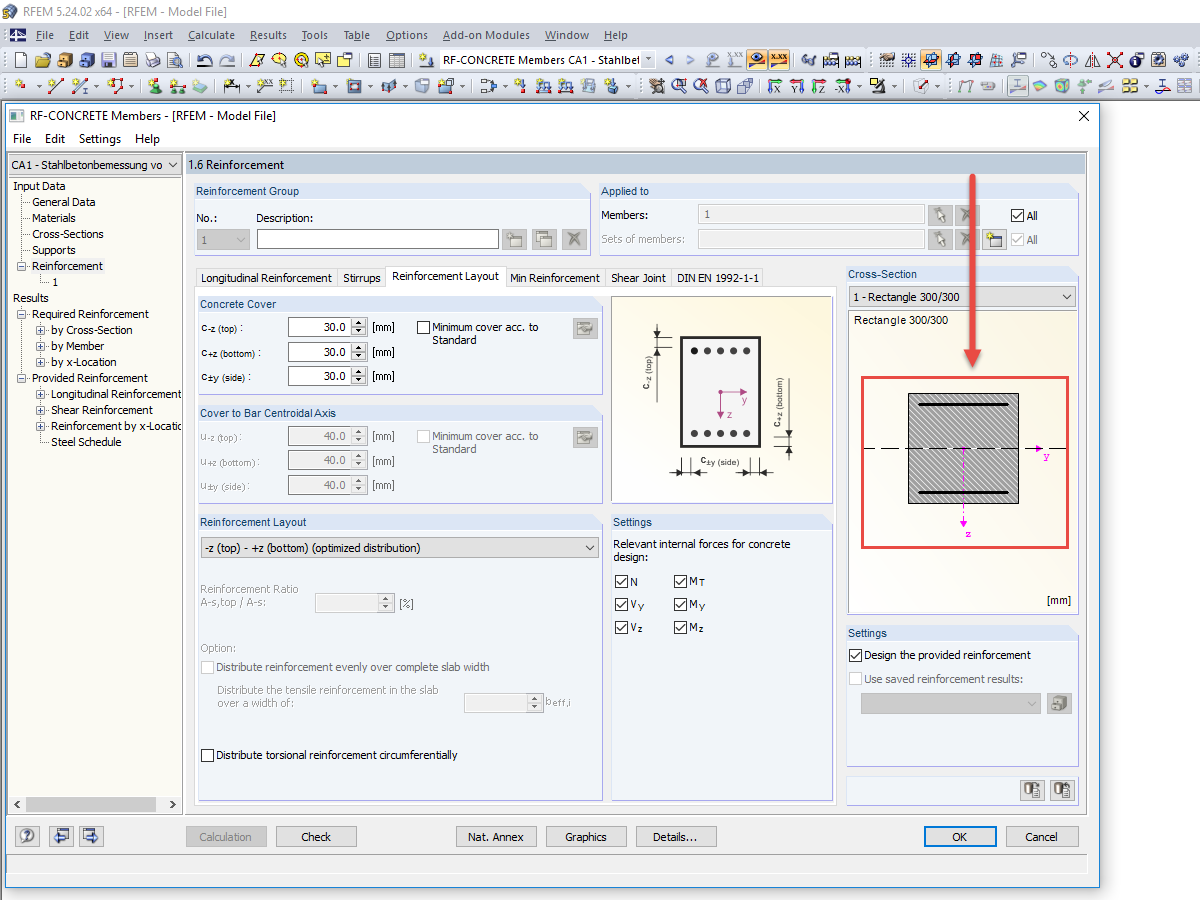This screenshot has height=900, width=1200.
Task: Click the Print icon in the main toolbar
Action: tap(153, 60)
